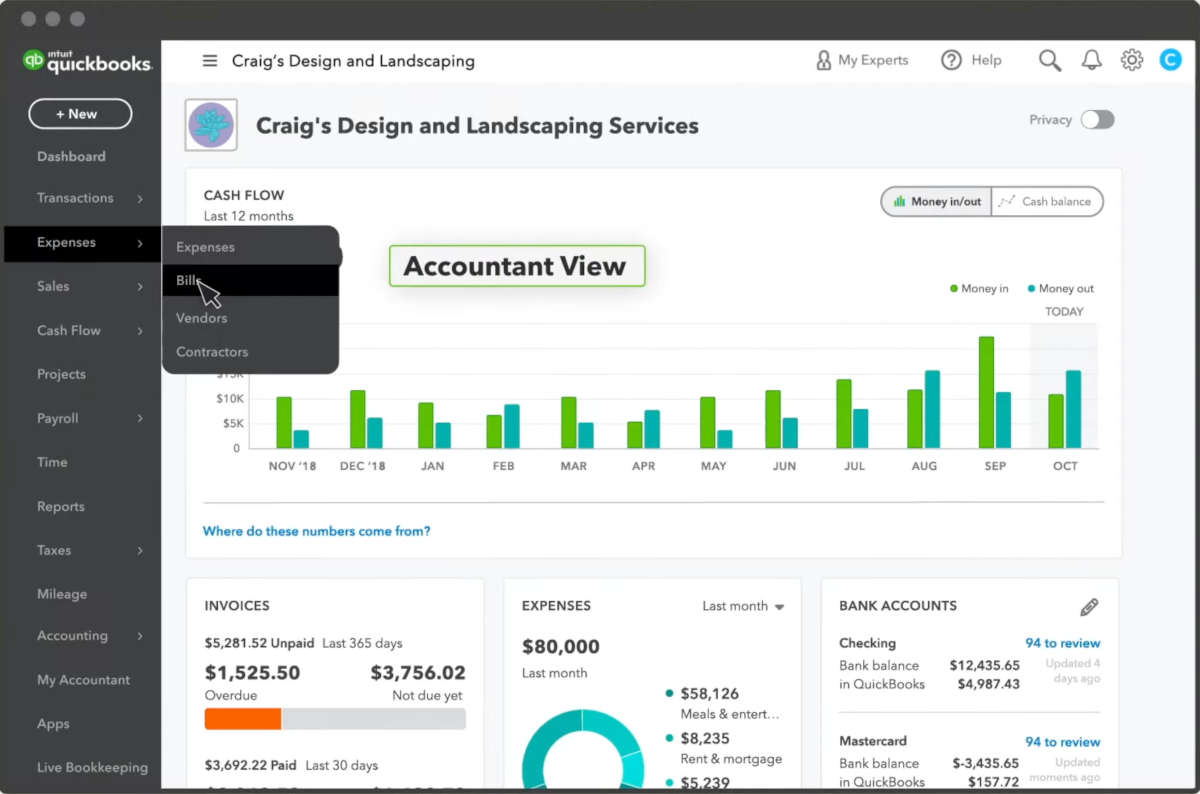Click the Help question mark icon

951,60
